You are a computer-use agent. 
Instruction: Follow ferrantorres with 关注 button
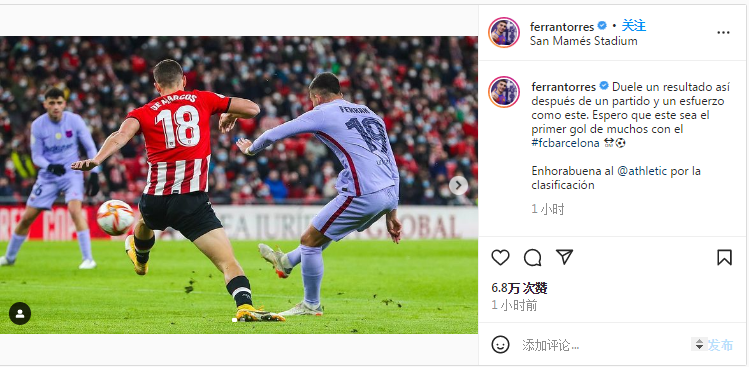pos(634,26)
